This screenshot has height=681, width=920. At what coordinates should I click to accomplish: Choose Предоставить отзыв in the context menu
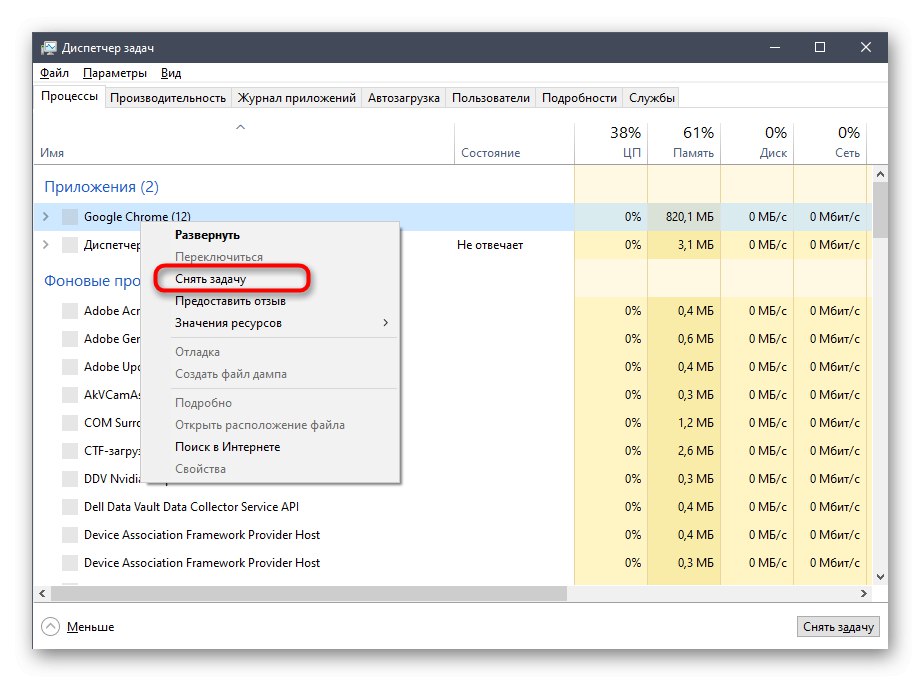[x=231, y=301]
